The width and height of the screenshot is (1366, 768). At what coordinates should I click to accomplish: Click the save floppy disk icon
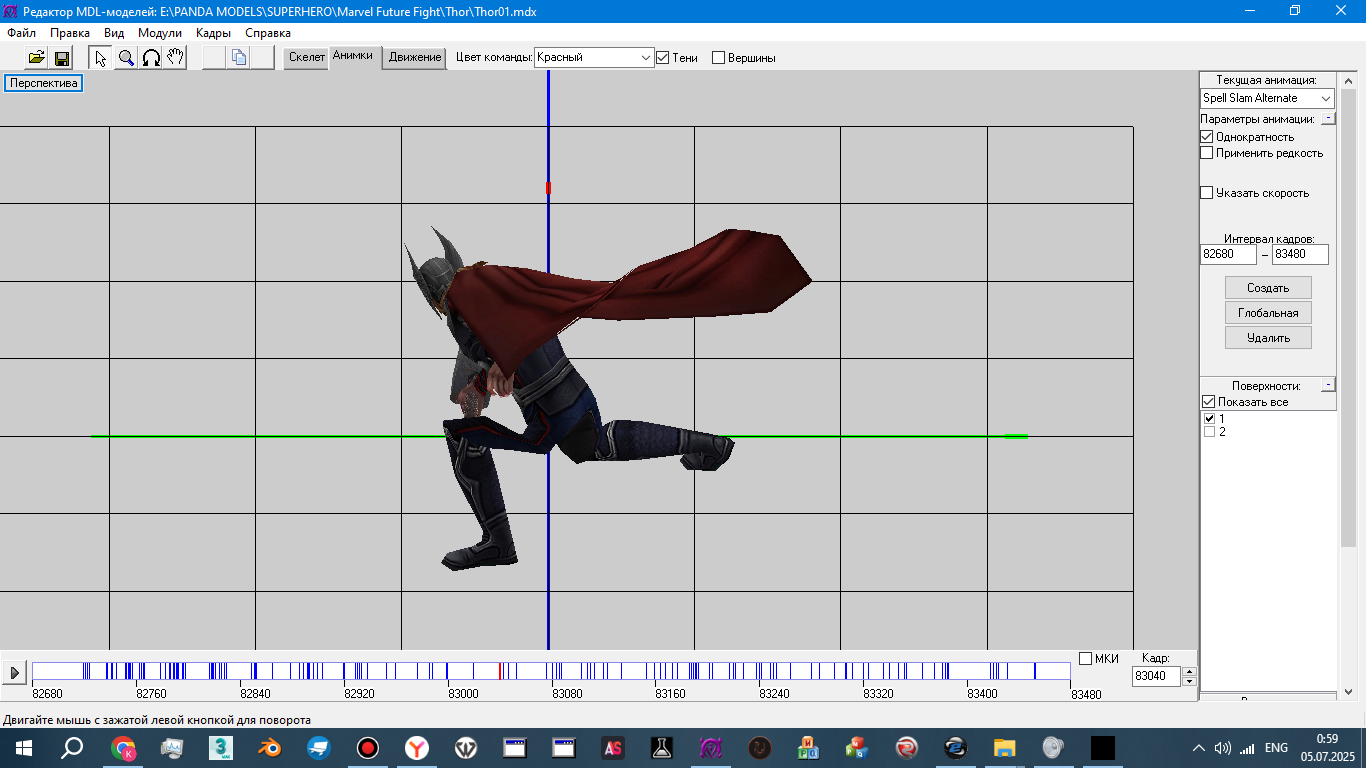click(61, 58)
